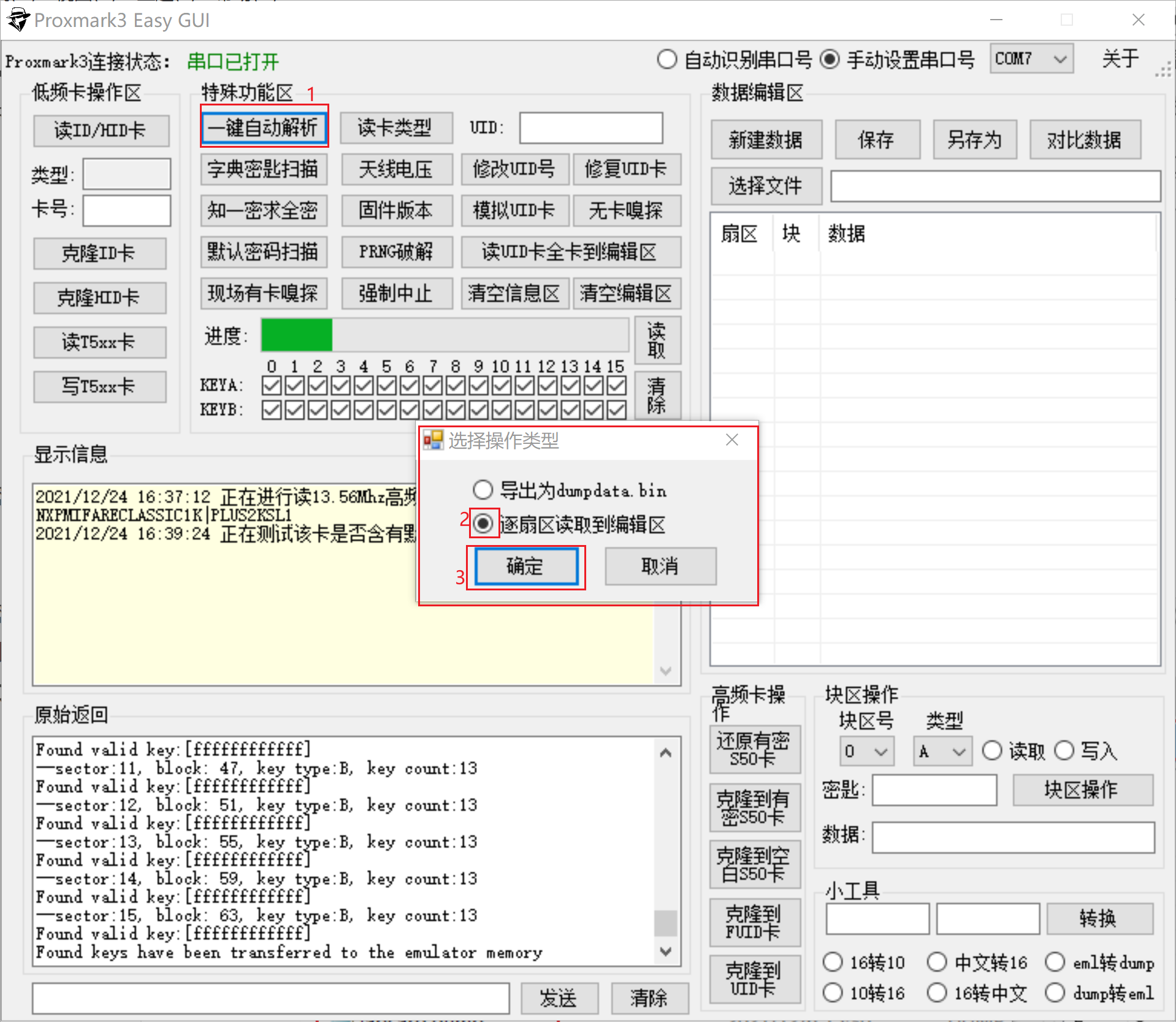Start 无卡嗅探
The image size is (1176, 1022).
[x=627, y=210]
